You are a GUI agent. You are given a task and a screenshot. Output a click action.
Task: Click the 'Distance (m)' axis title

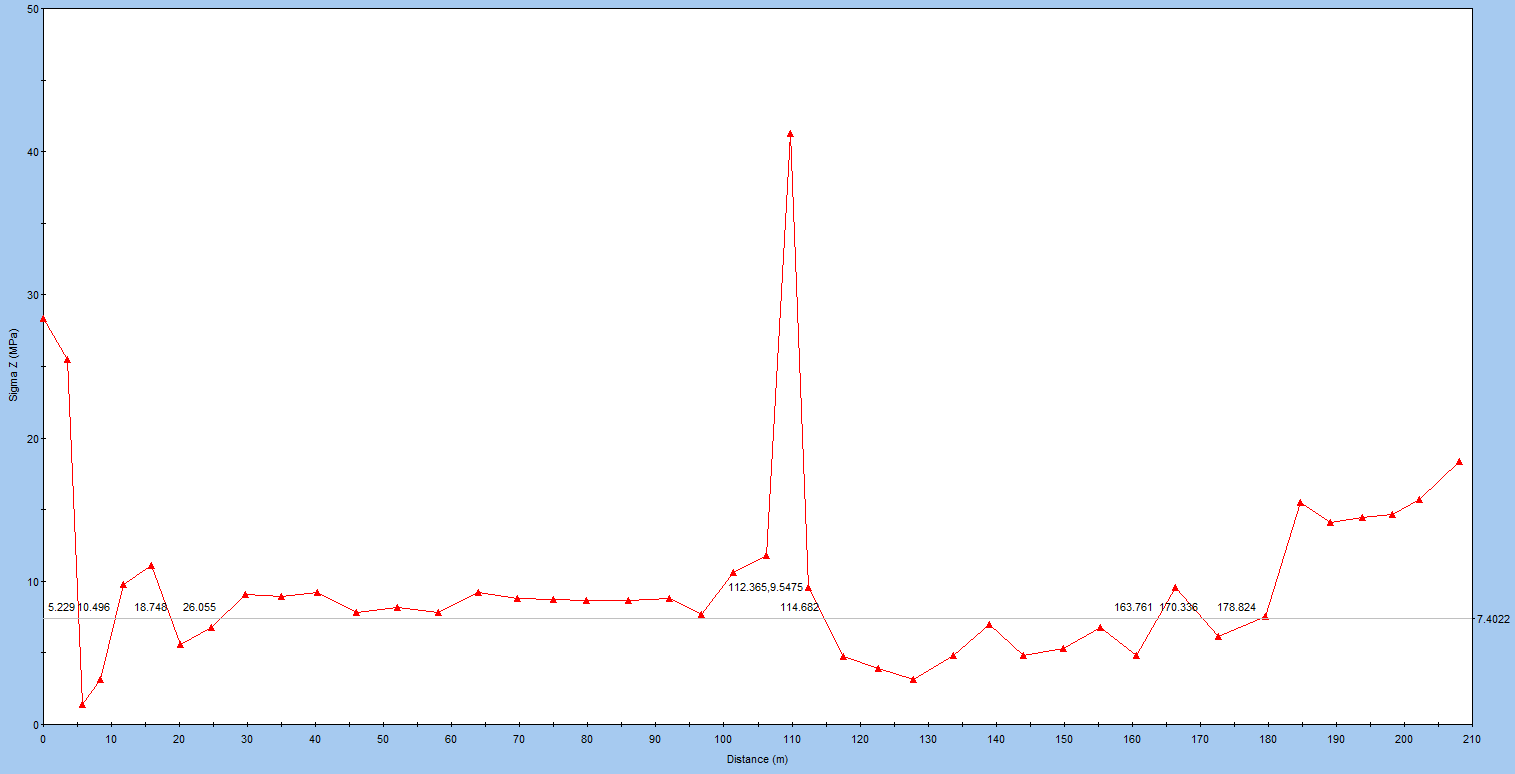(x=757, y=759)
